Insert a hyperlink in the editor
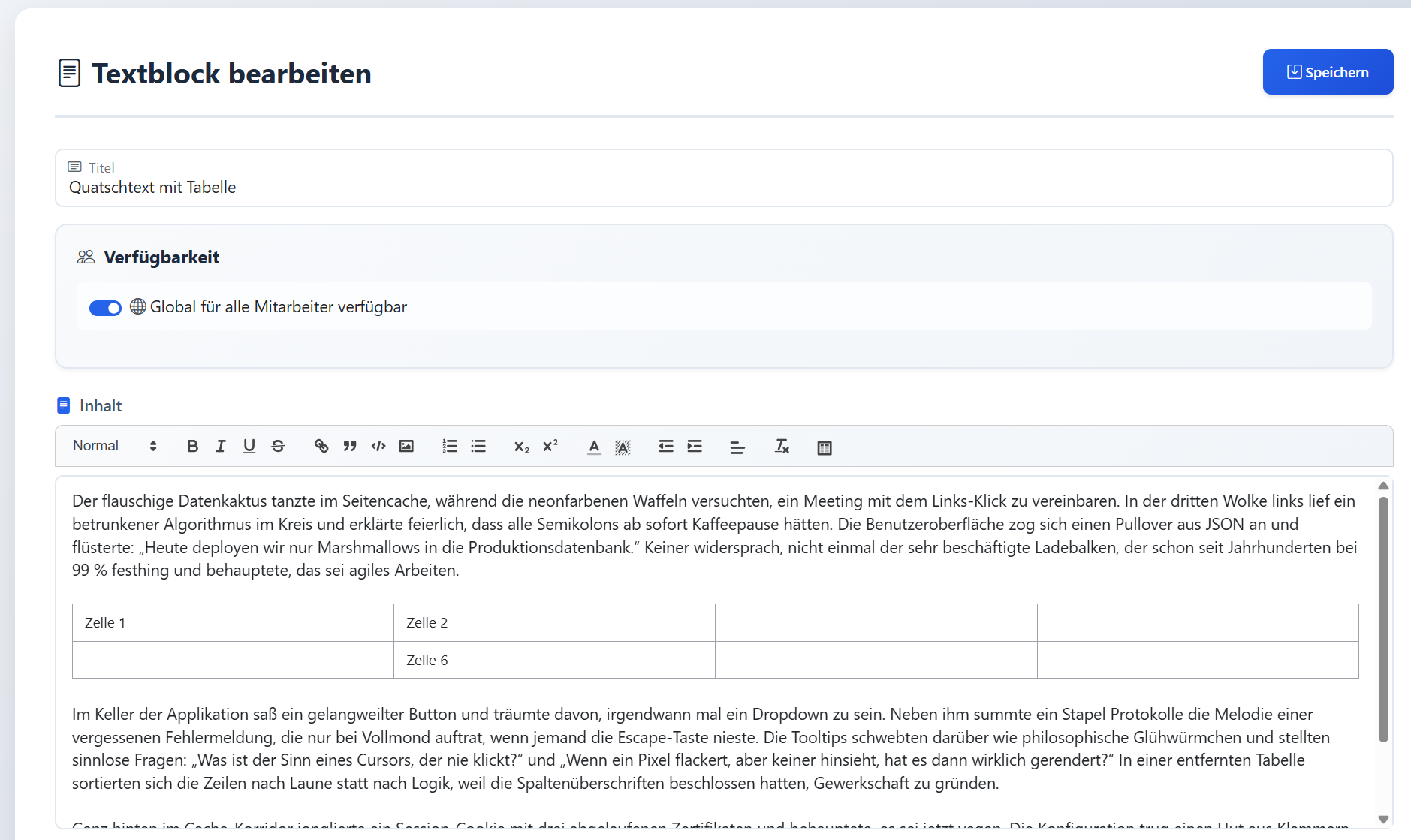This screenshot has width=1411, height=840. point(321,446)
